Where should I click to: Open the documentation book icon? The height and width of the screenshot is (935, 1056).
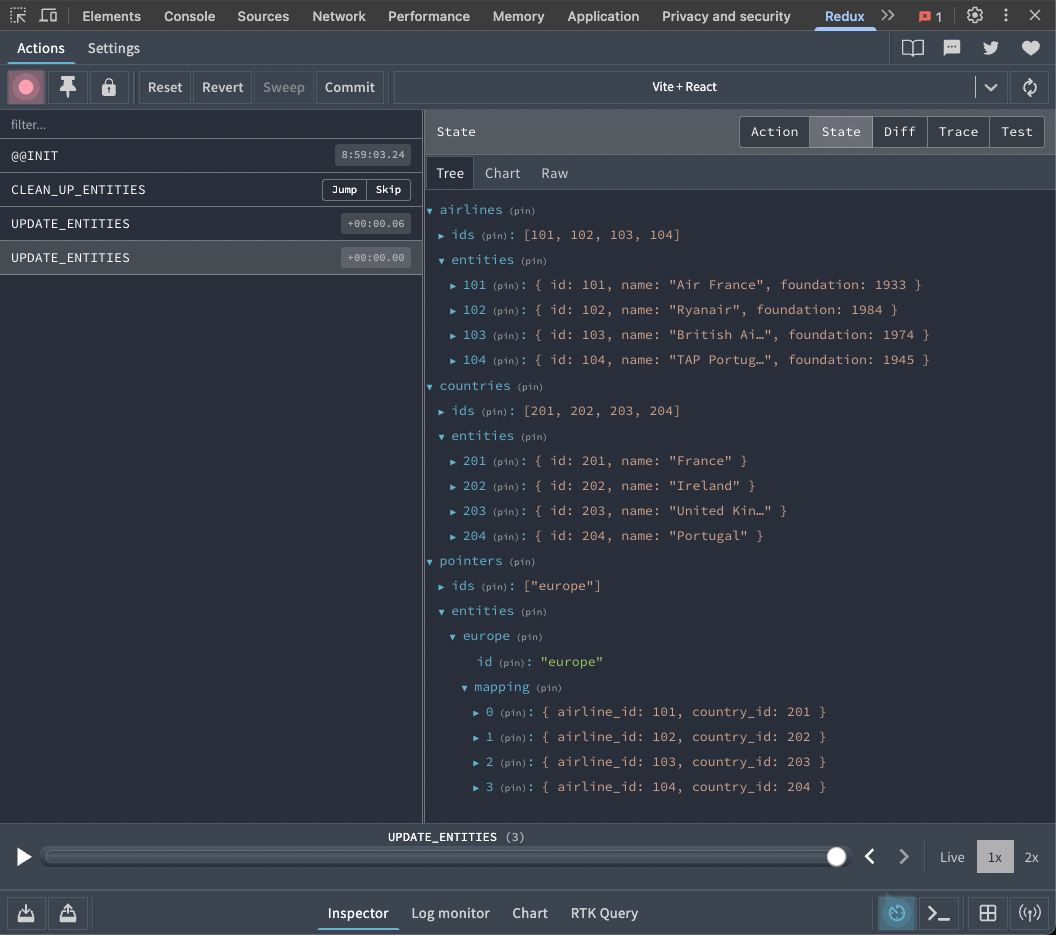pos(913,48)
